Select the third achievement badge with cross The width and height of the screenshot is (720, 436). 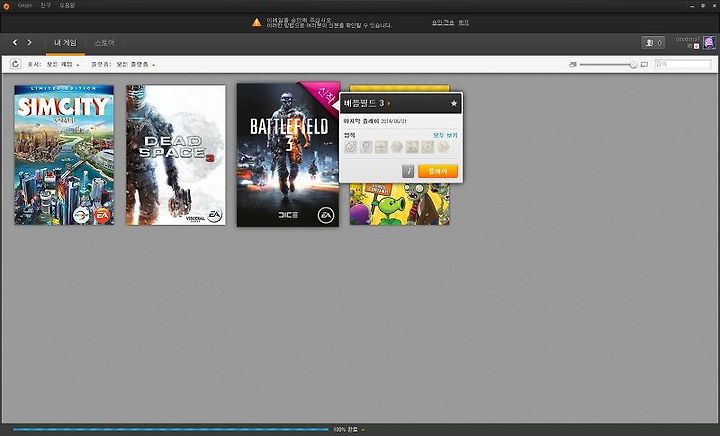[x=382, y=147]
